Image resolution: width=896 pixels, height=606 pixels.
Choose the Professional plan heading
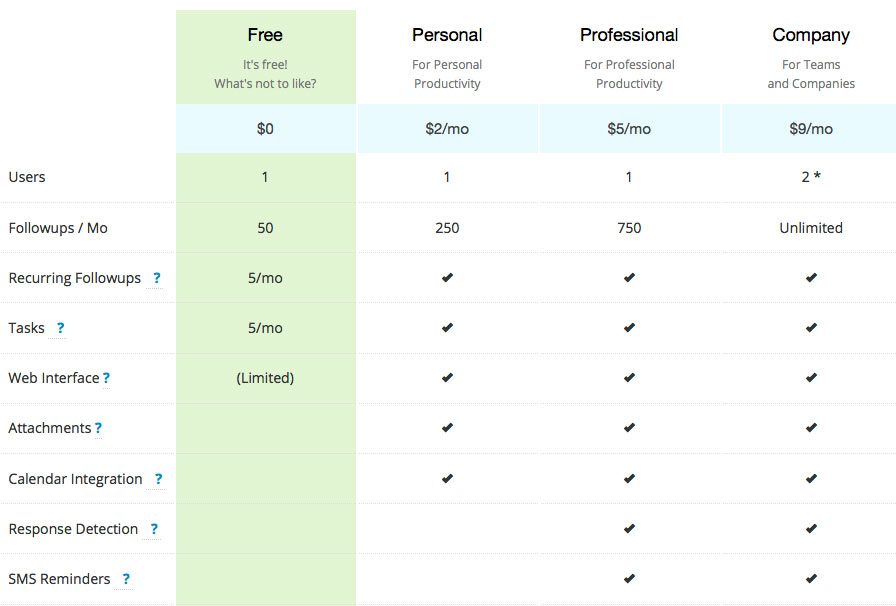pos(629,35)
